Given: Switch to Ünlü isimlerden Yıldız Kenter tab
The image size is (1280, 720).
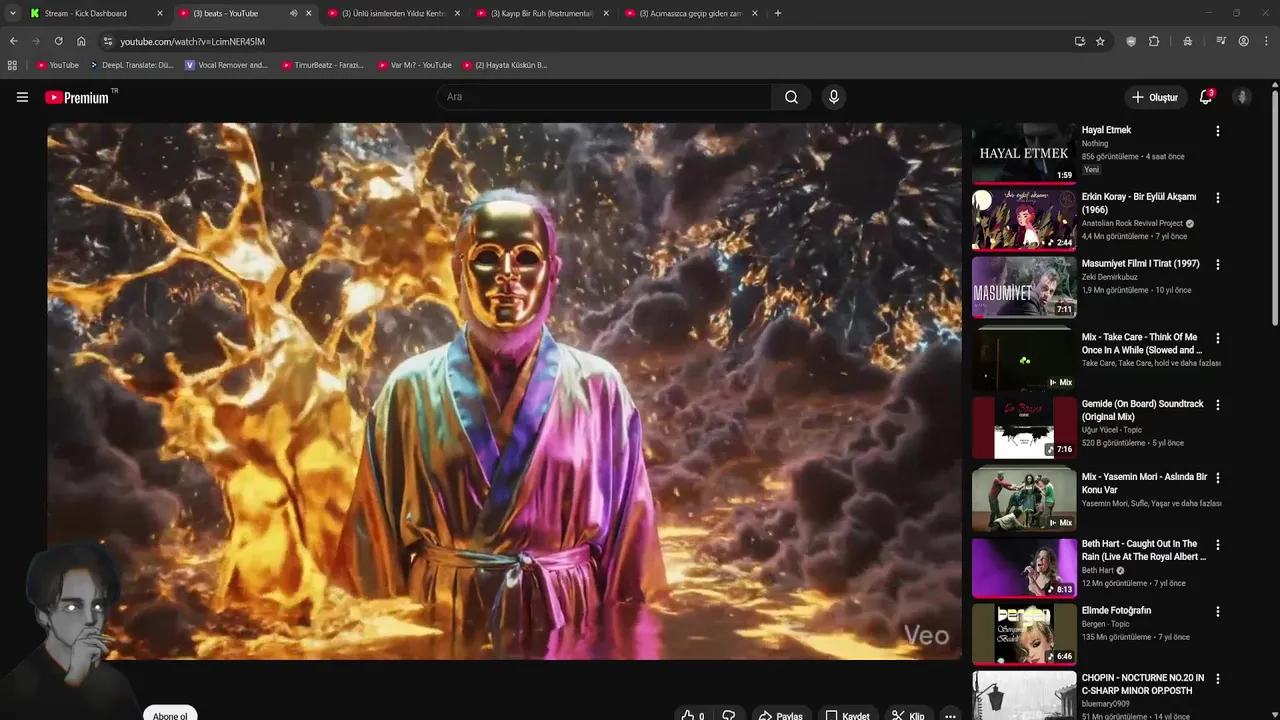Looking at the screenshot, I should pos(393,13).
